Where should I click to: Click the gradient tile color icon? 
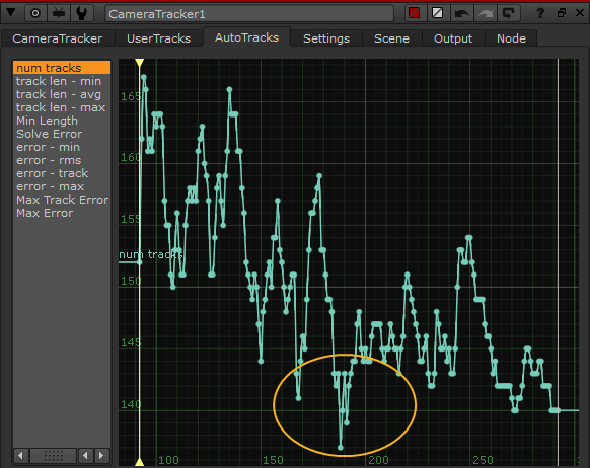pyautogui.click(x=438, y=13)
